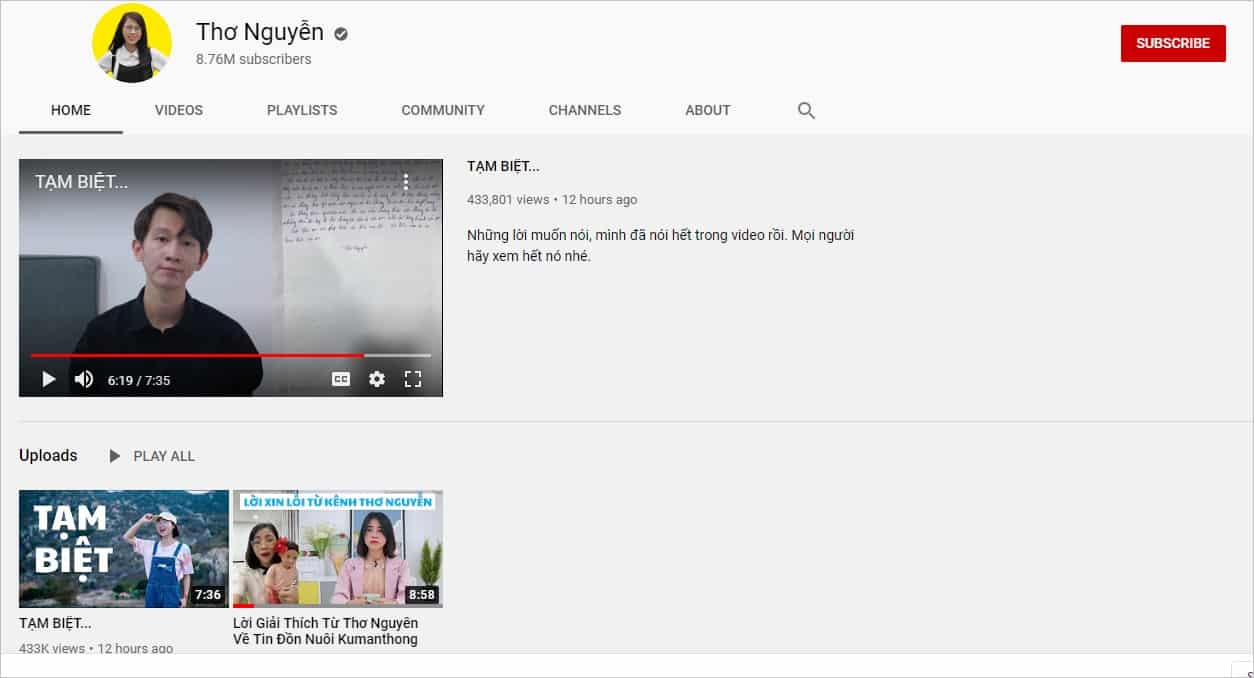Click the verified badge beside channel name
The width and height of the screenshot is (1254, 678).
pyautogui.click(x=341, y=34)
